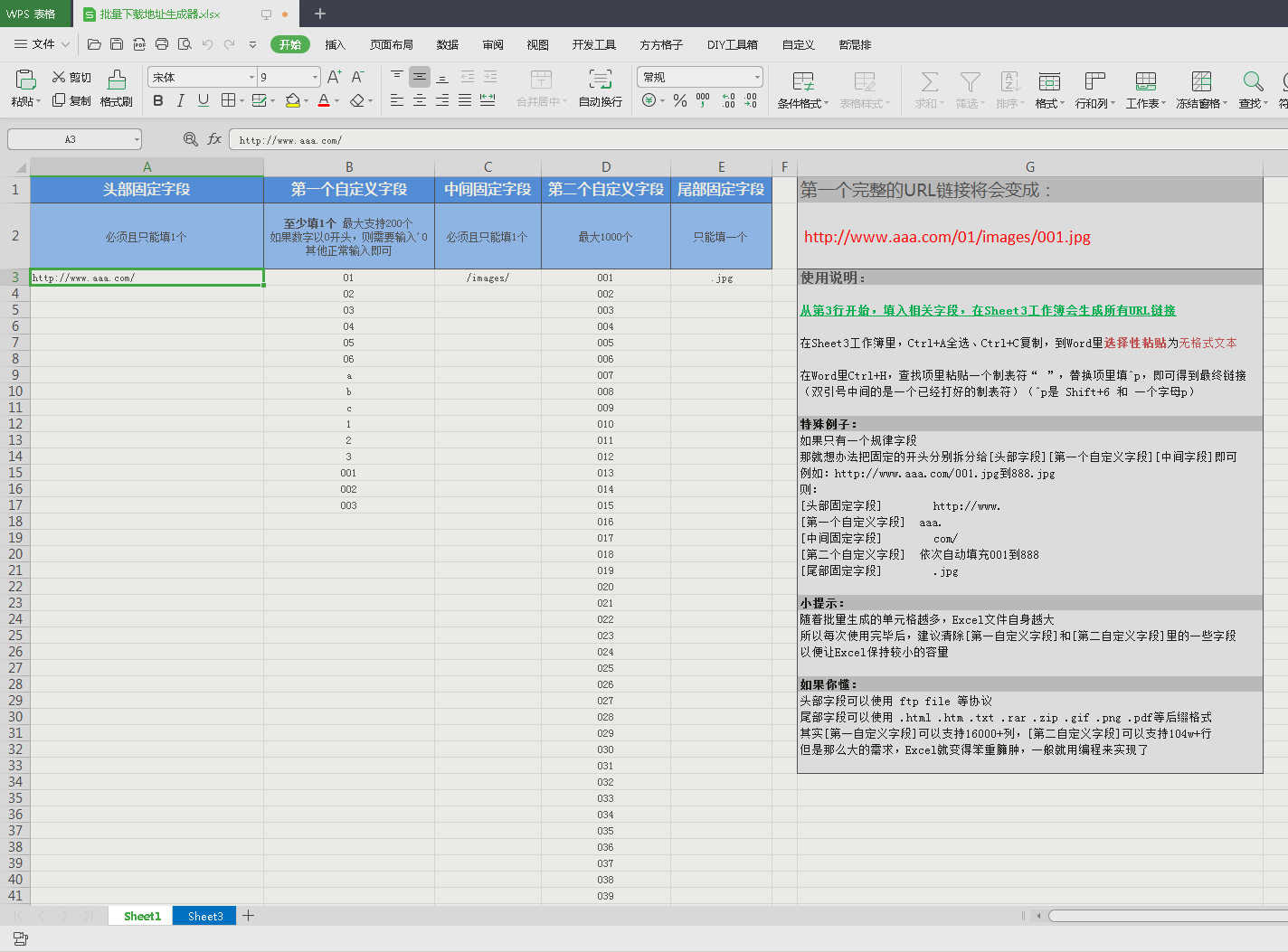The width and height of the screenshot is (1288, 952).
Task: Switch to the 开发工具 (Developer) tab
Action: (x=594, y=44)
